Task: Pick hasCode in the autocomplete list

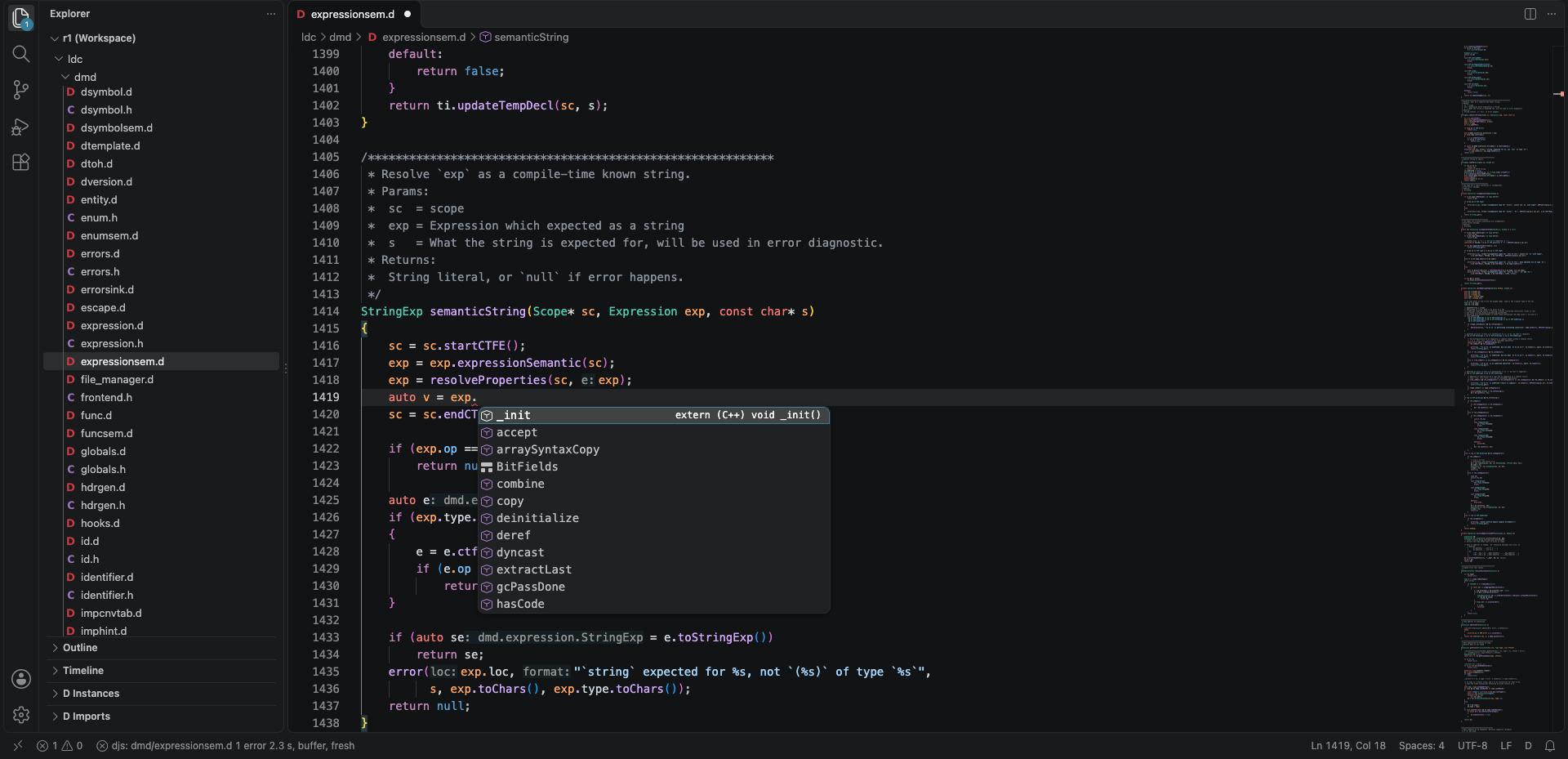Action: (x=654, y=605)
